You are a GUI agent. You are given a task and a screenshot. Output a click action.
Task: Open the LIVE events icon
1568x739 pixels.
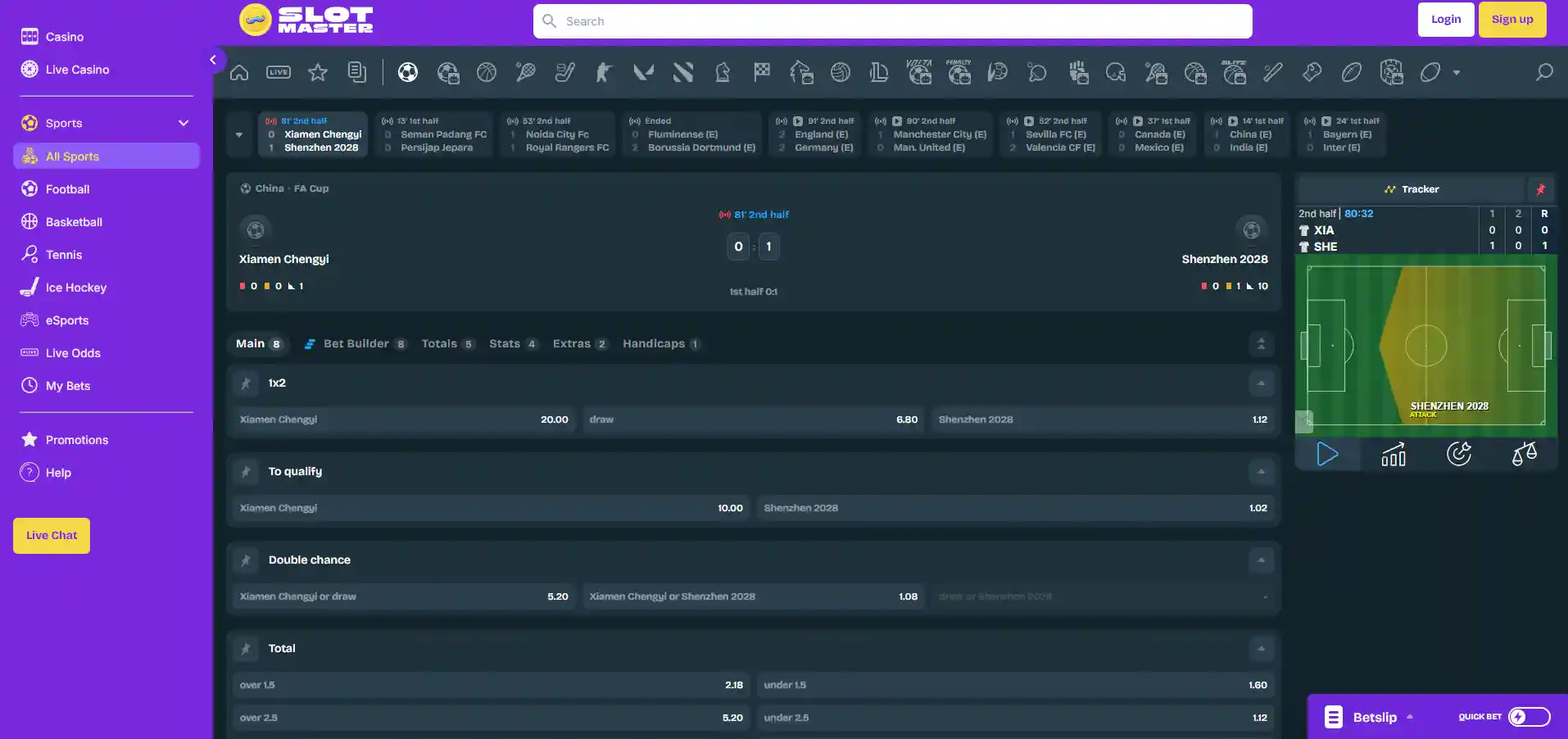point(279,73)
